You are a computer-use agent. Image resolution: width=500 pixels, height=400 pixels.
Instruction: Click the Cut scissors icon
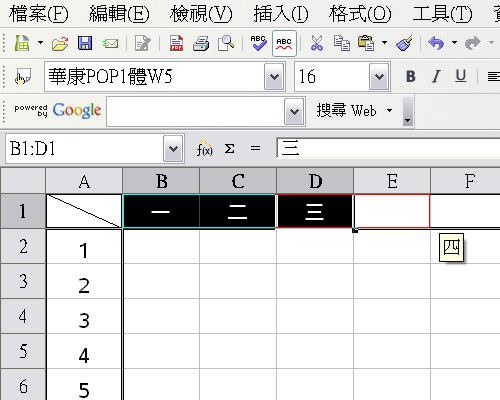click(x=317, y=43)
